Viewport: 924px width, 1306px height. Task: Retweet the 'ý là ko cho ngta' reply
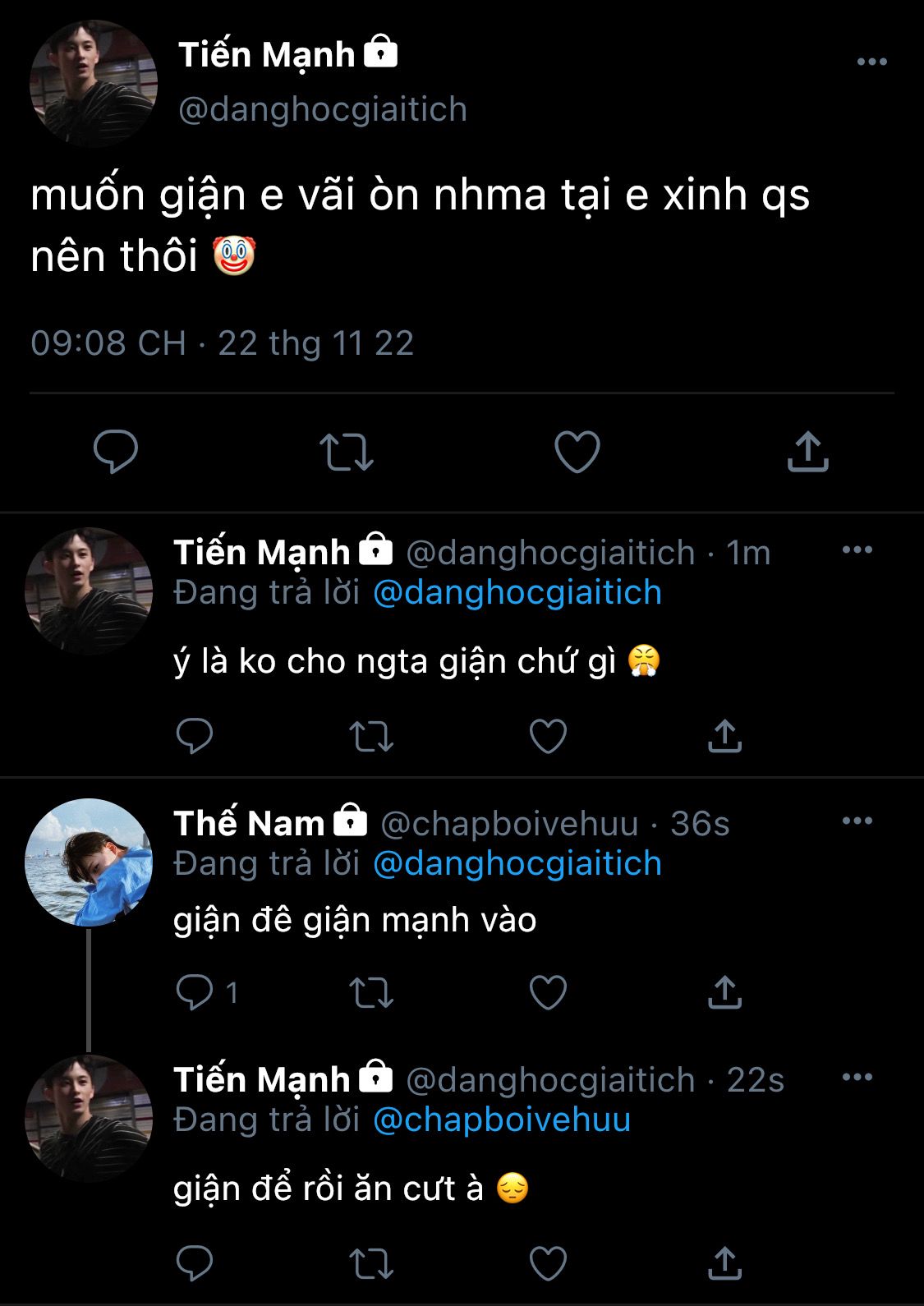click(x=371, y=736)
